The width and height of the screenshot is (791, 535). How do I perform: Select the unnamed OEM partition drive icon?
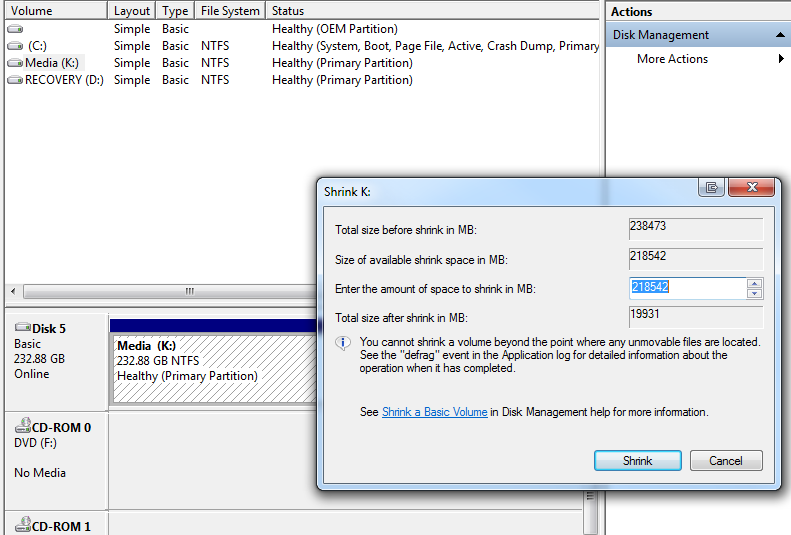tap(15, 29)
